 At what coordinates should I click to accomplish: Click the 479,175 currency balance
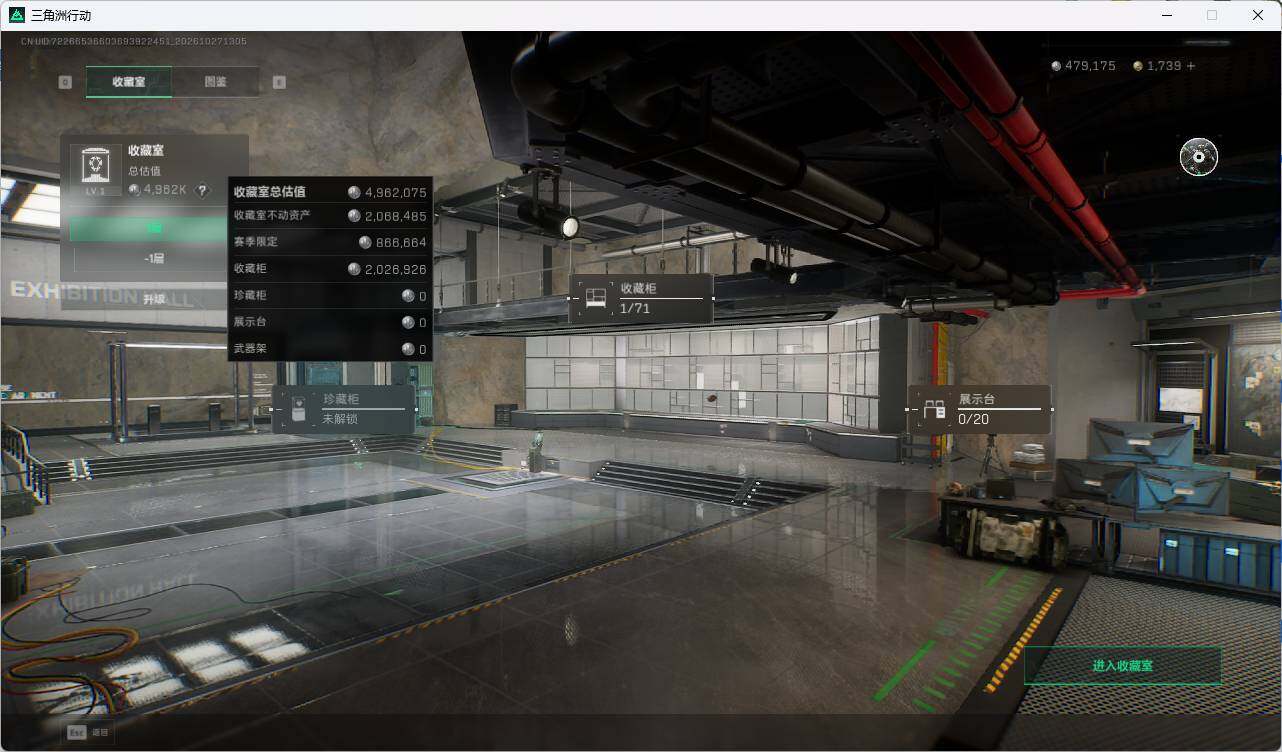click(x=1083, y=66)
